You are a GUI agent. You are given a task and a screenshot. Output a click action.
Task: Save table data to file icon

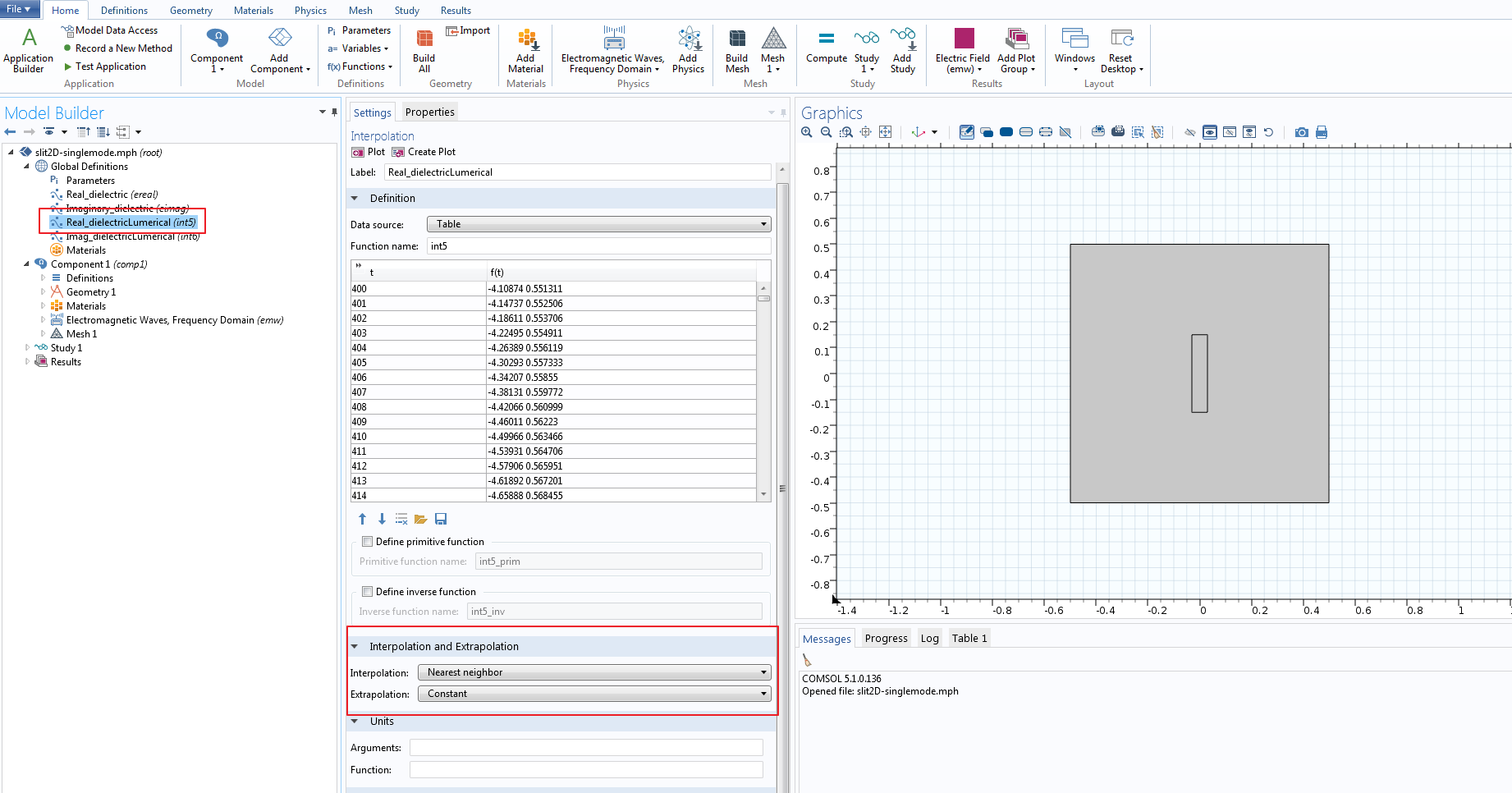pos(441,519)
